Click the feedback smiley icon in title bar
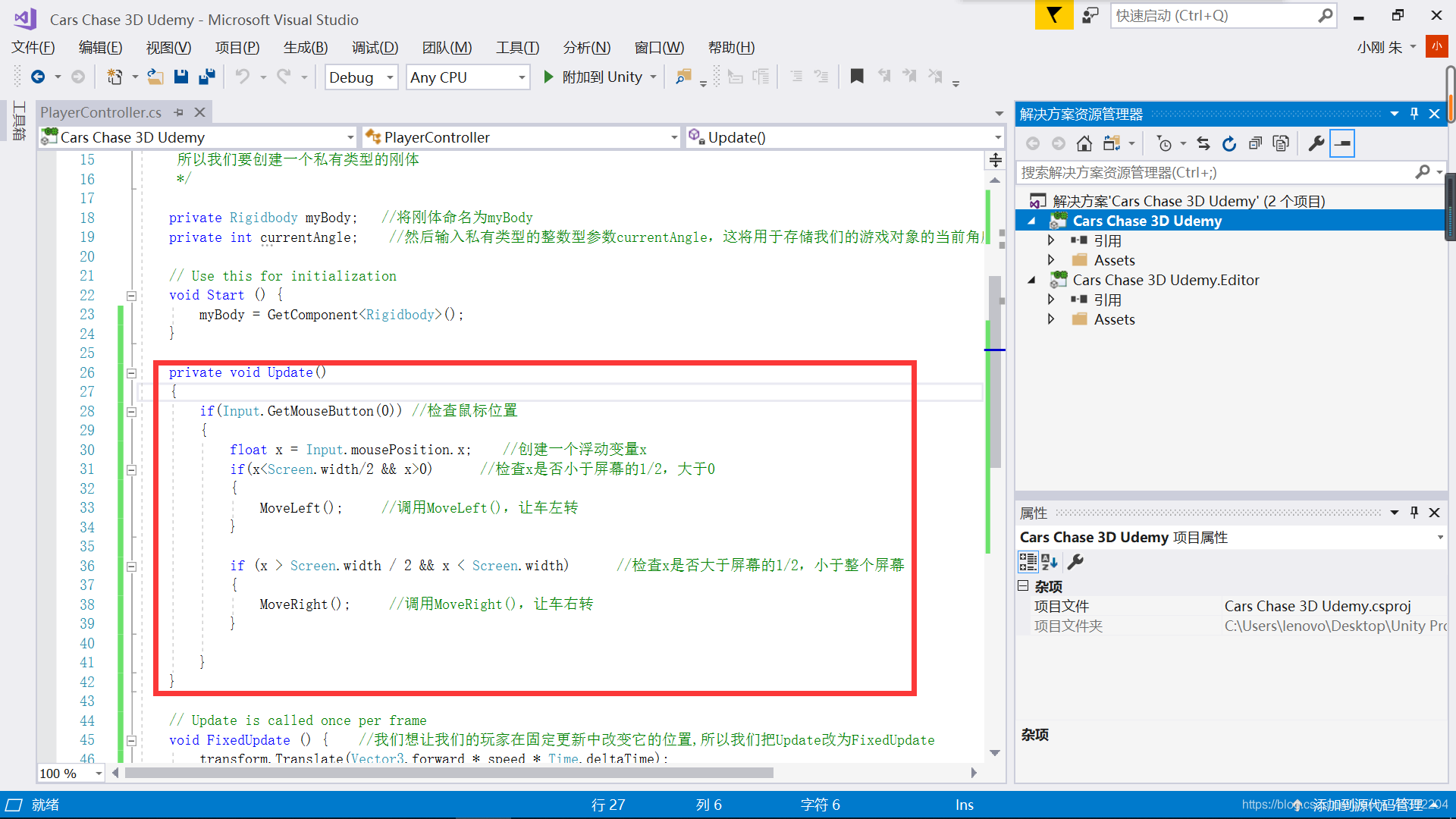This screenshot has height=819, width=1456. point(1090,15)
